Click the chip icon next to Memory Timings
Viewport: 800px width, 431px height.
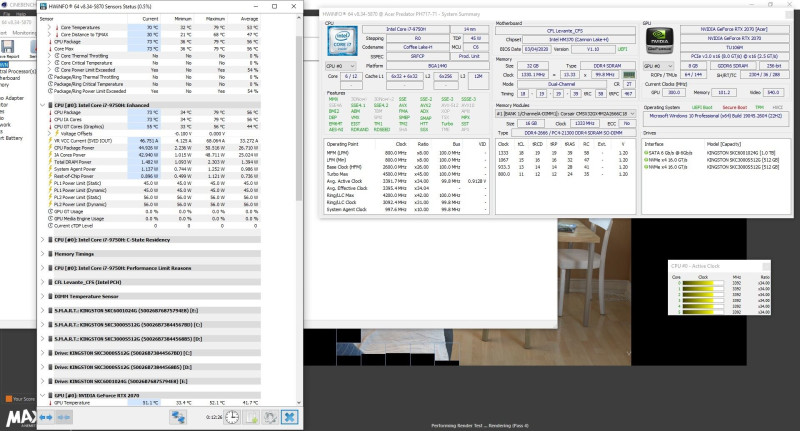pos(51,254)
